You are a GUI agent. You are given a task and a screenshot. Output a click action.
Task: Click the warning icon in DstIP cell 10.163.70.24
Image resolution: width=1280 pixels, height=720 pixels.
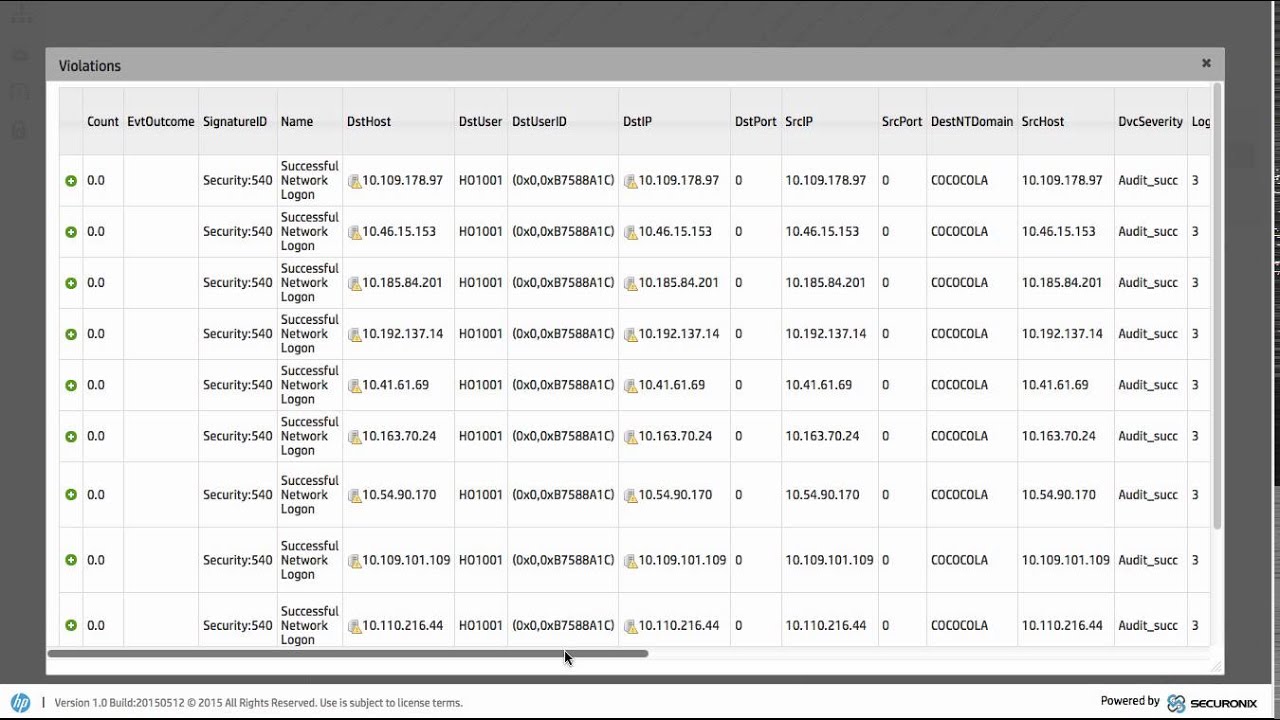tap(630, 436)
